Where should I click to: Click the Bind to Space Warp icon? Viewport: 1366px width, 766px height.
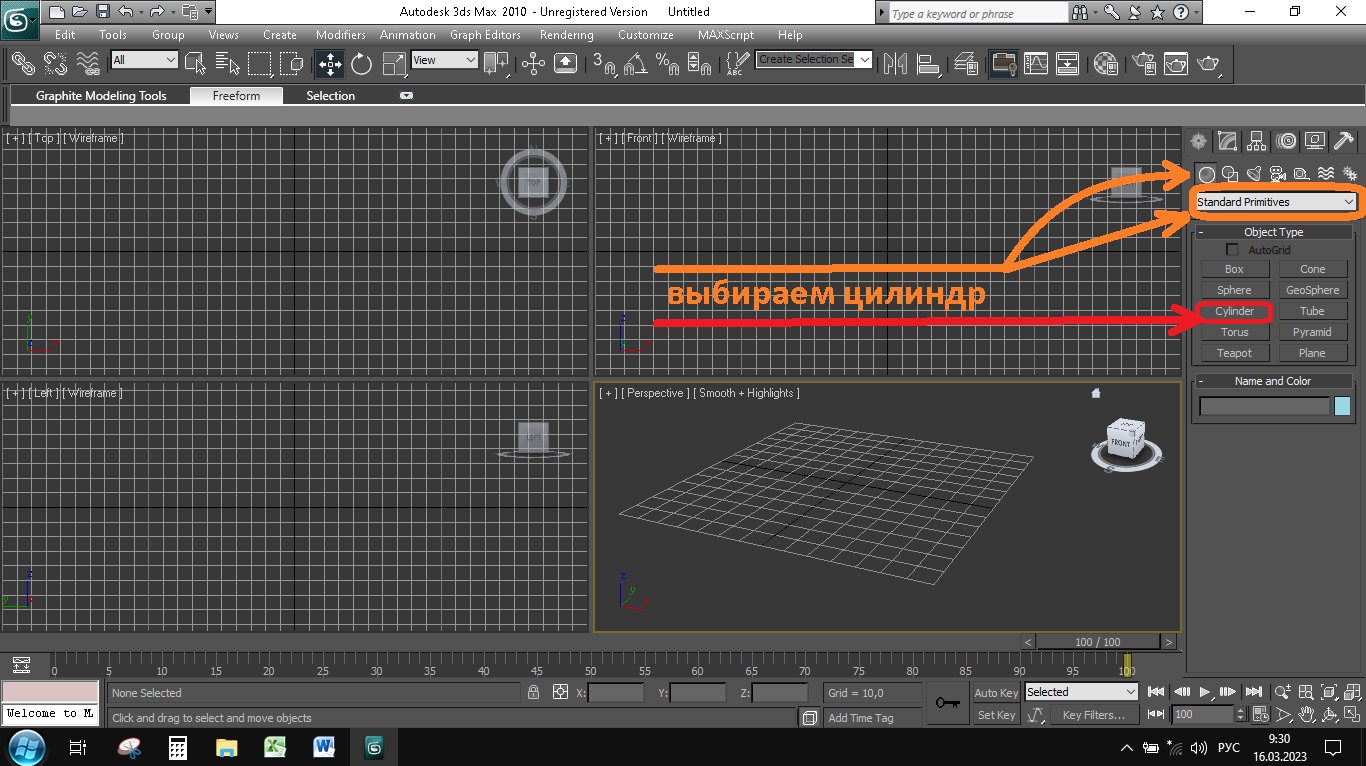pyautogui.click(x=88, y=63)
